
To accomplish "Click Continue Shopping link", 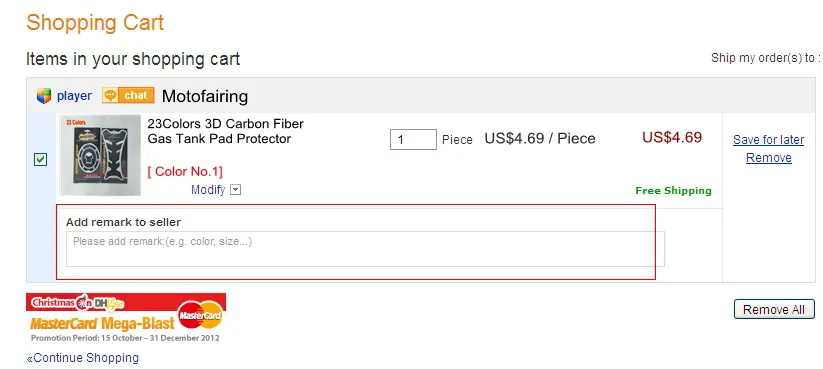I will (83, 358).
